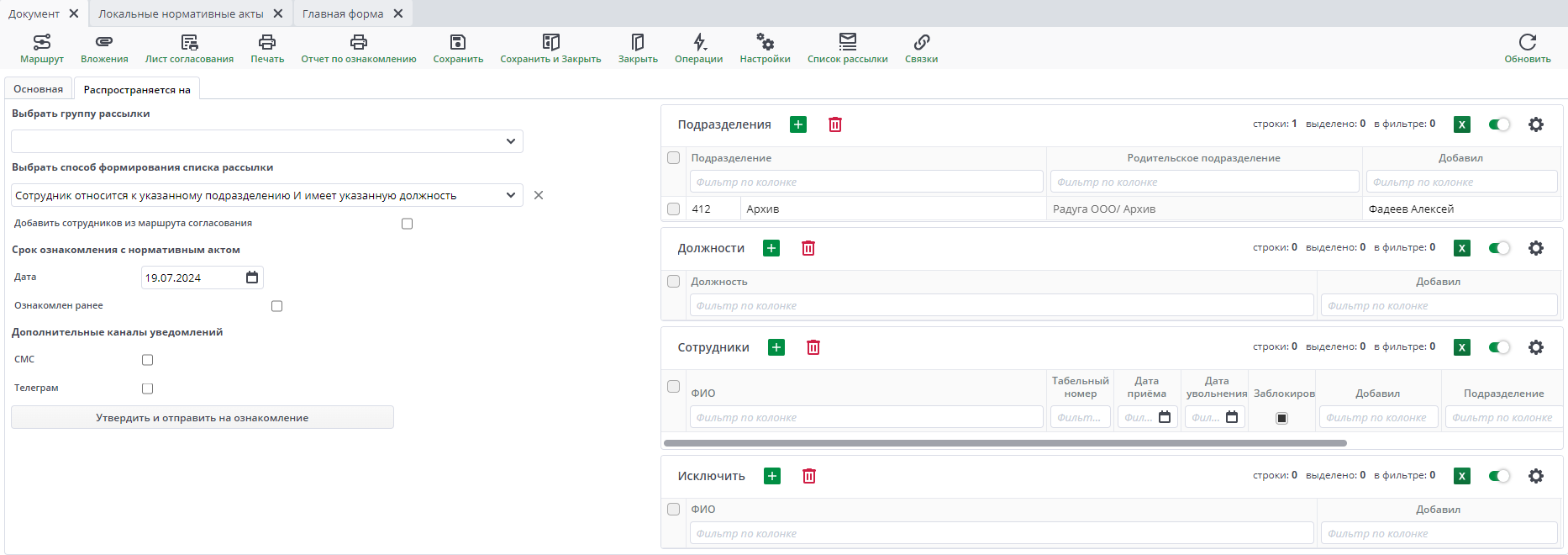The height and width of the screenshot is (555, 1568).
Task: Check Добавить сотрудников из маршрута согласования
Action: coord(408,224)
